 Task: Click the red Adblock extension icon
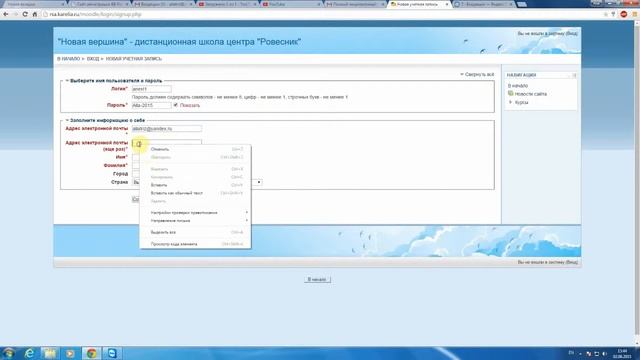point(624,14)
